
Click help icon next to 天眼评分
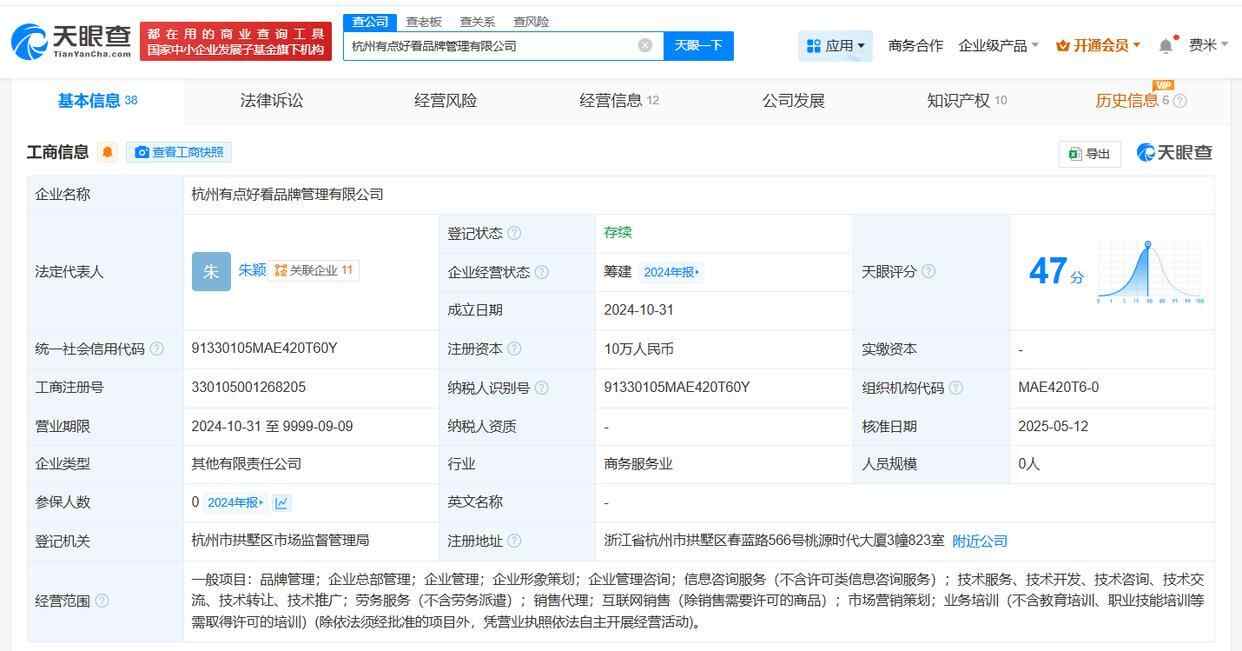929,272
